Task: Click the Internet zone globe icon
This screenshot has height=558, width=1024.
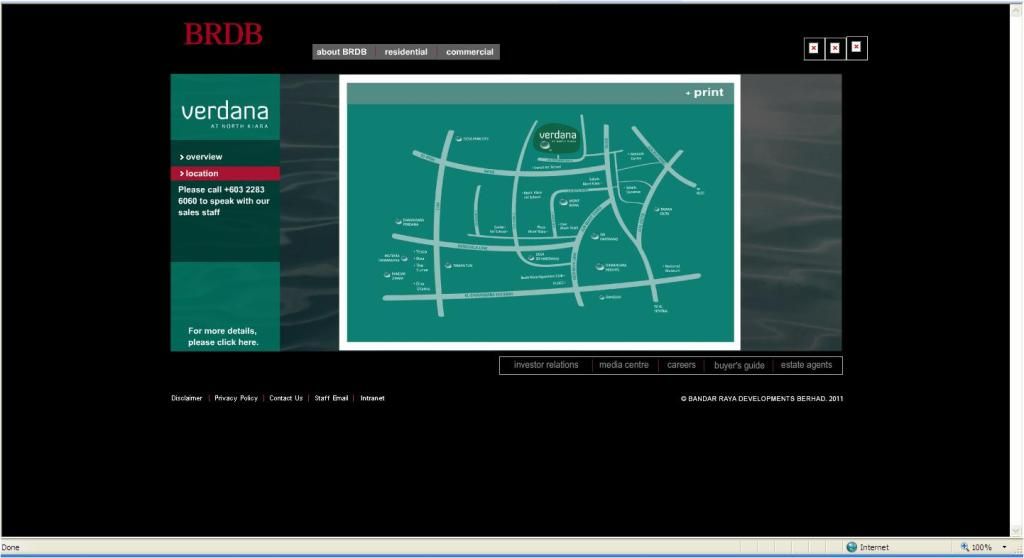Action: click(x=851, y=547)
